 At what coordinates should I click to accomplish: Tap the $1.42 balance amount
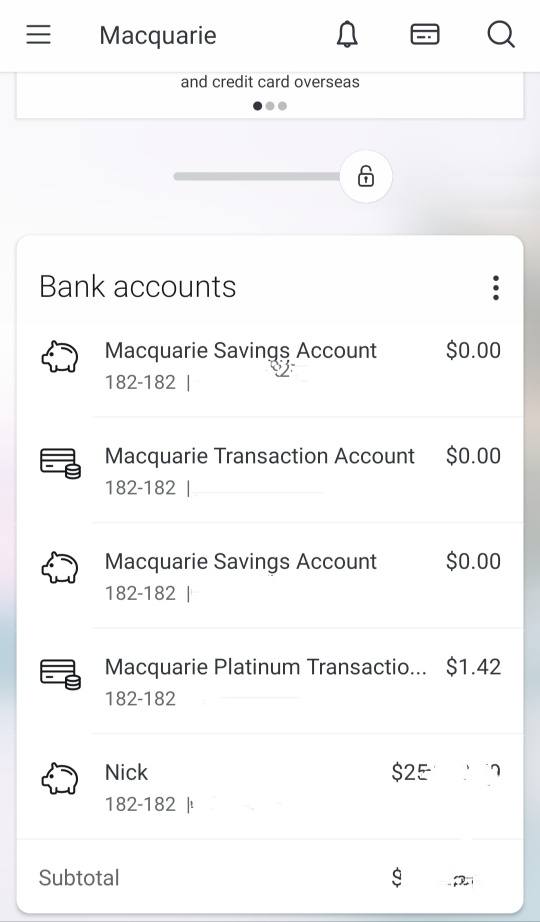[x=473, y=667]
